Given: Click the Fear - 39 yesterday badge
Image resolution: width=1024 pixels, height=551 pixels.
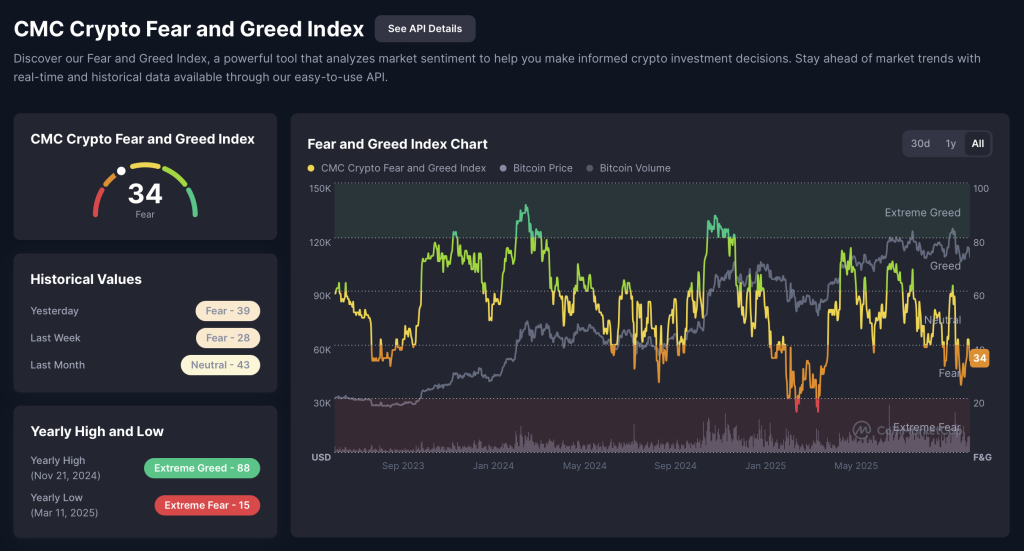Looking at the screenshot, I should point(227,311).
